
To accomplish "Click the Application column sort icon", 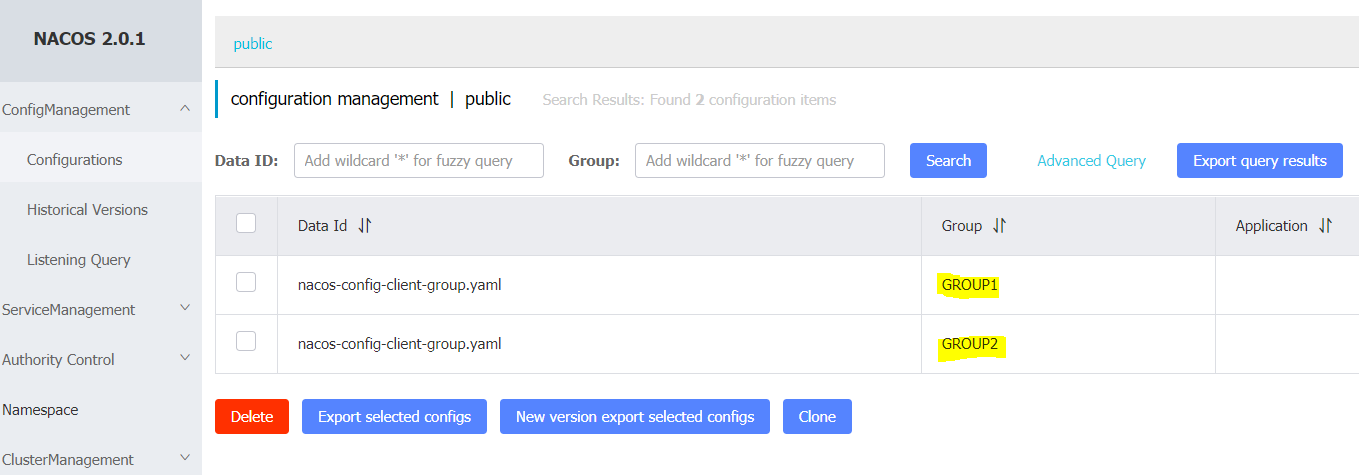I will (x=1325, y=226).
